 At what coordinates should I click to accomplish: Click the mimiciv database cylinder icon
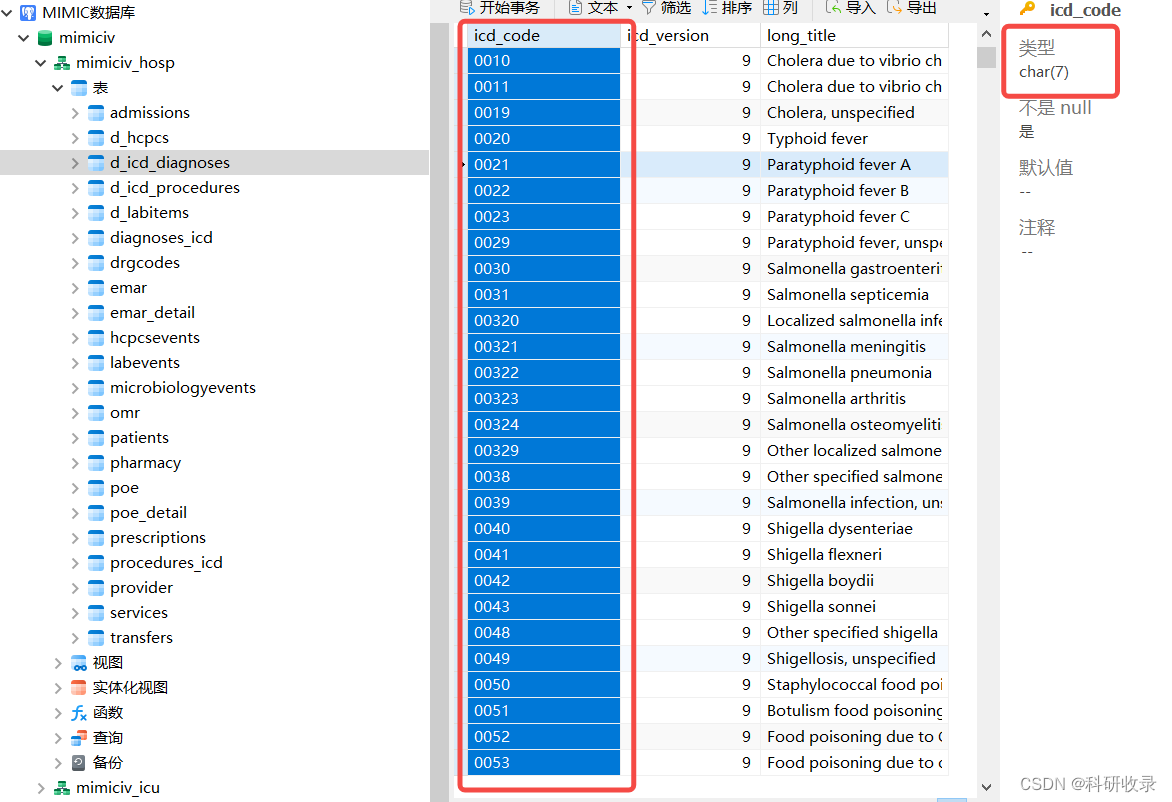[45, 37]
